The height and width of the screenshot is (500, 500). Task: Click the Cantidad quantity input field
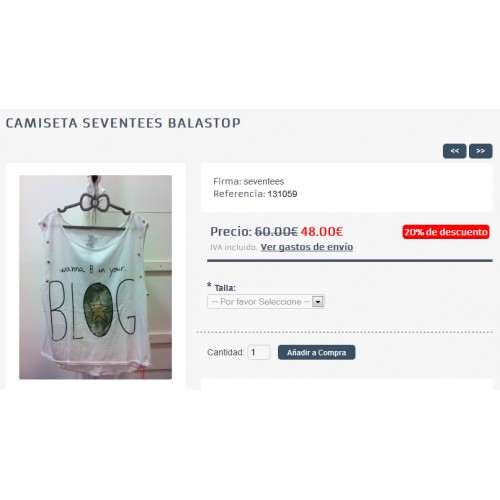coord(259,352)
